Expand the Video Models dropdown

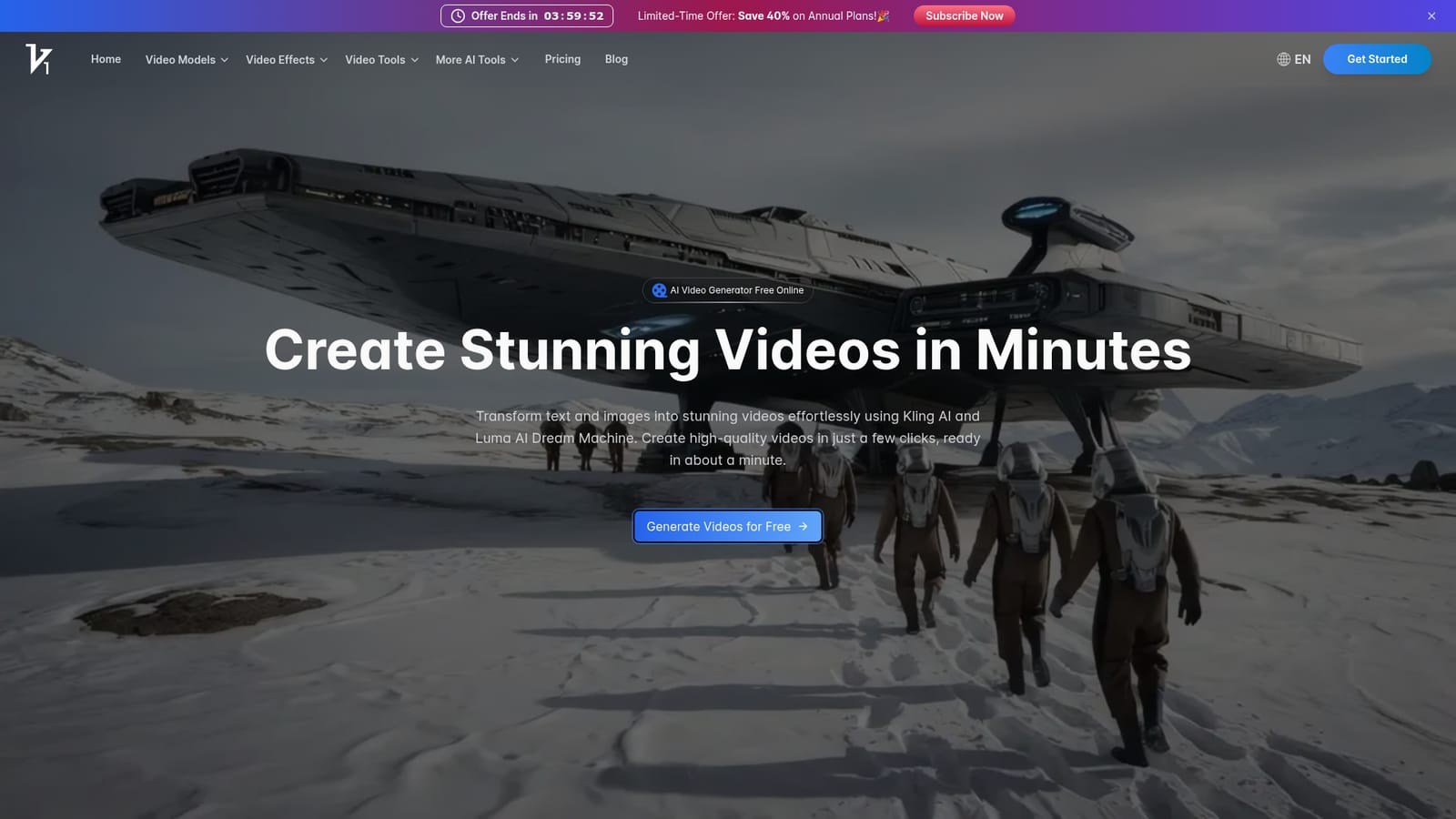tap(187, 59)
